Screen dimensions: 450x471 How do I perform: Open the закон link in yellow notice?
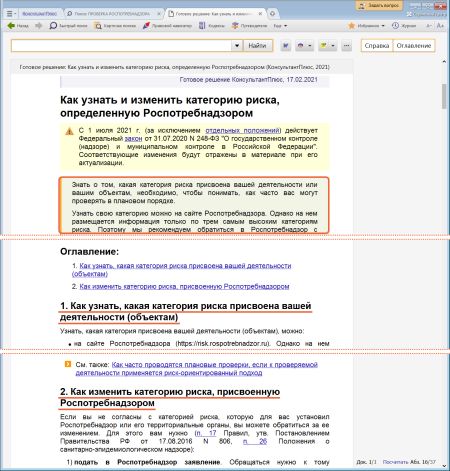point(133,138)
